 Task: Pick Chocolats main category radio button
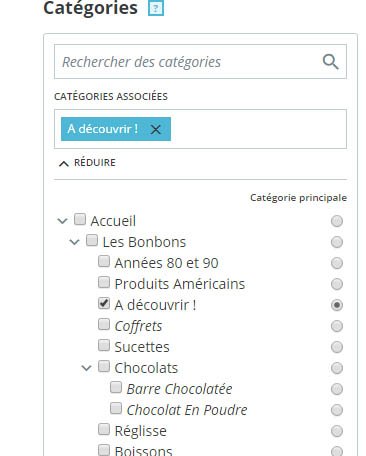pyautogui.click(x=337, y=368)
